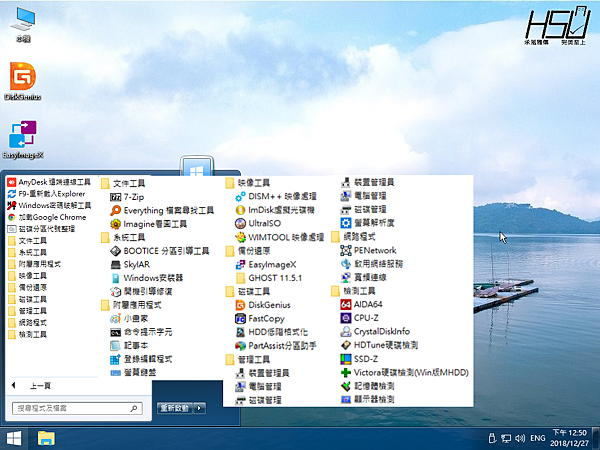Launch AnyDesk remote connection tool

tap(49, 182)
